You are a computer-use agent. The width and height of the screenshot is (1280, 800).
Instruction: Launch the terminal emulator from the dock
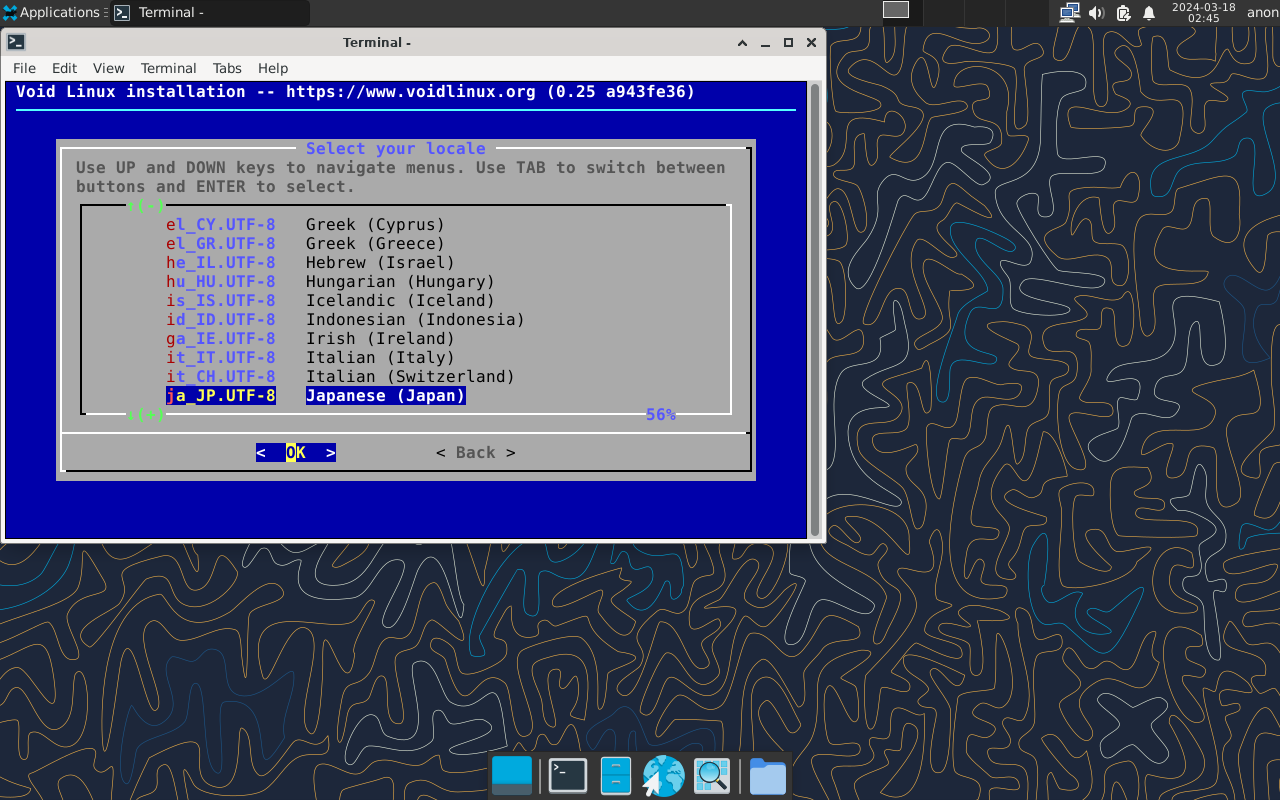click(x=567, y=776)
